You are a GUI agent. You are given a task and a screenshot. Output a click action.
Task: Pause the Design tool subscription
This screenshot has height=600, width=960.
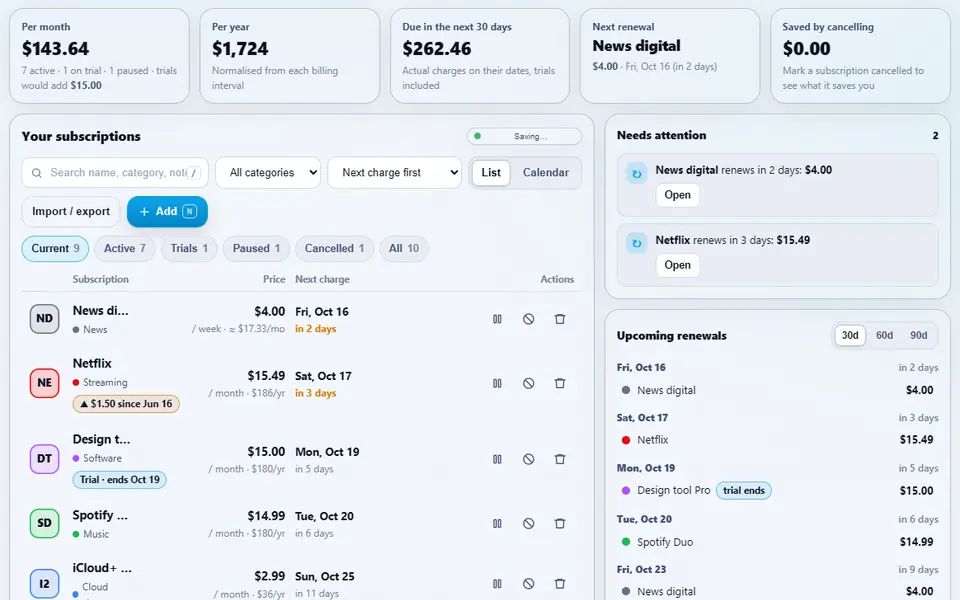(x=497, y=459)
